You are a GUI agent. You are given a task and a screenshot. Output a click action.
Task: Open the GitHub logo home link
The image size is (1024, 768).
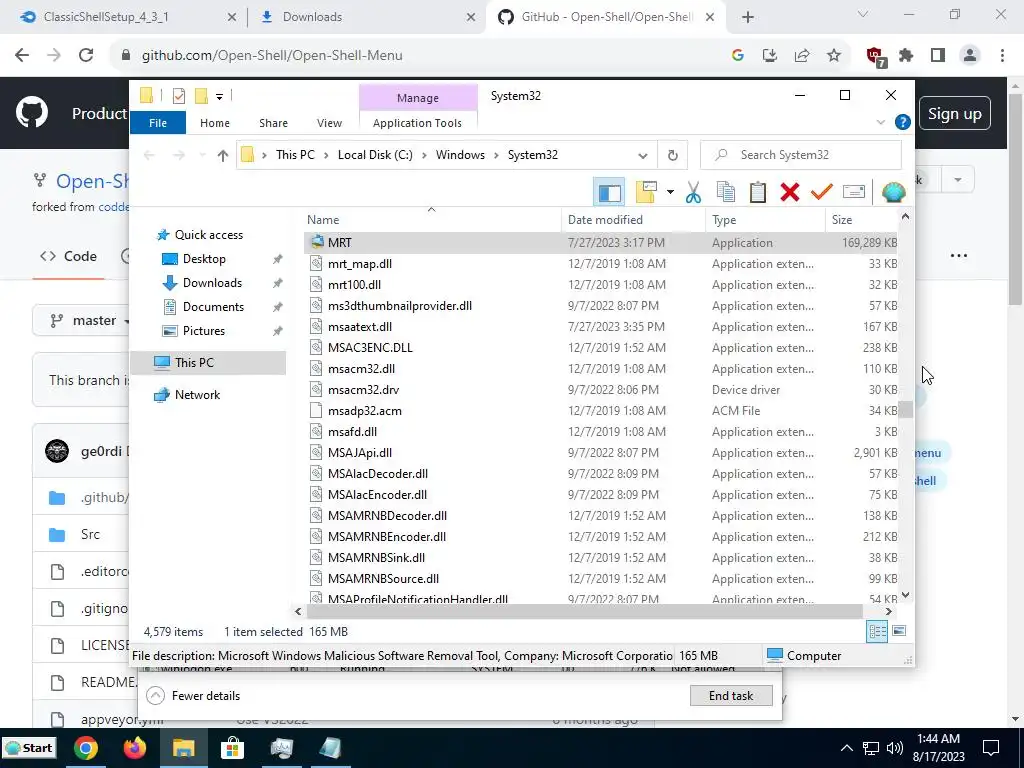pos(32,112)
